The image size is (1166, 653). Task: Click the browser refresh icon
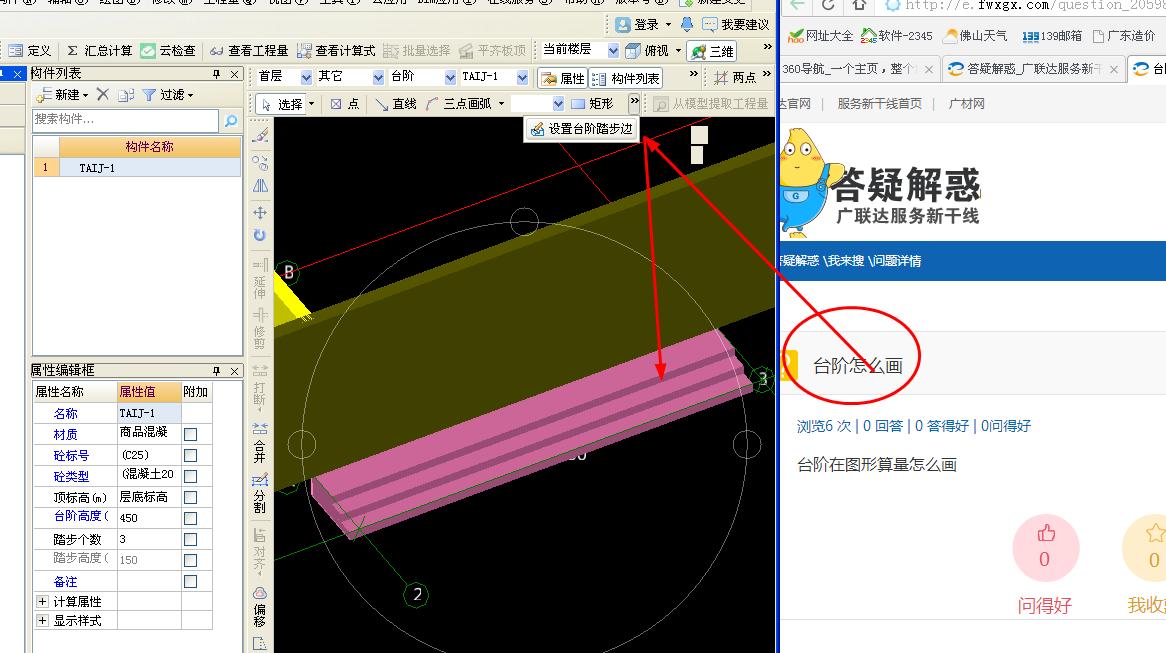[828, 5]
